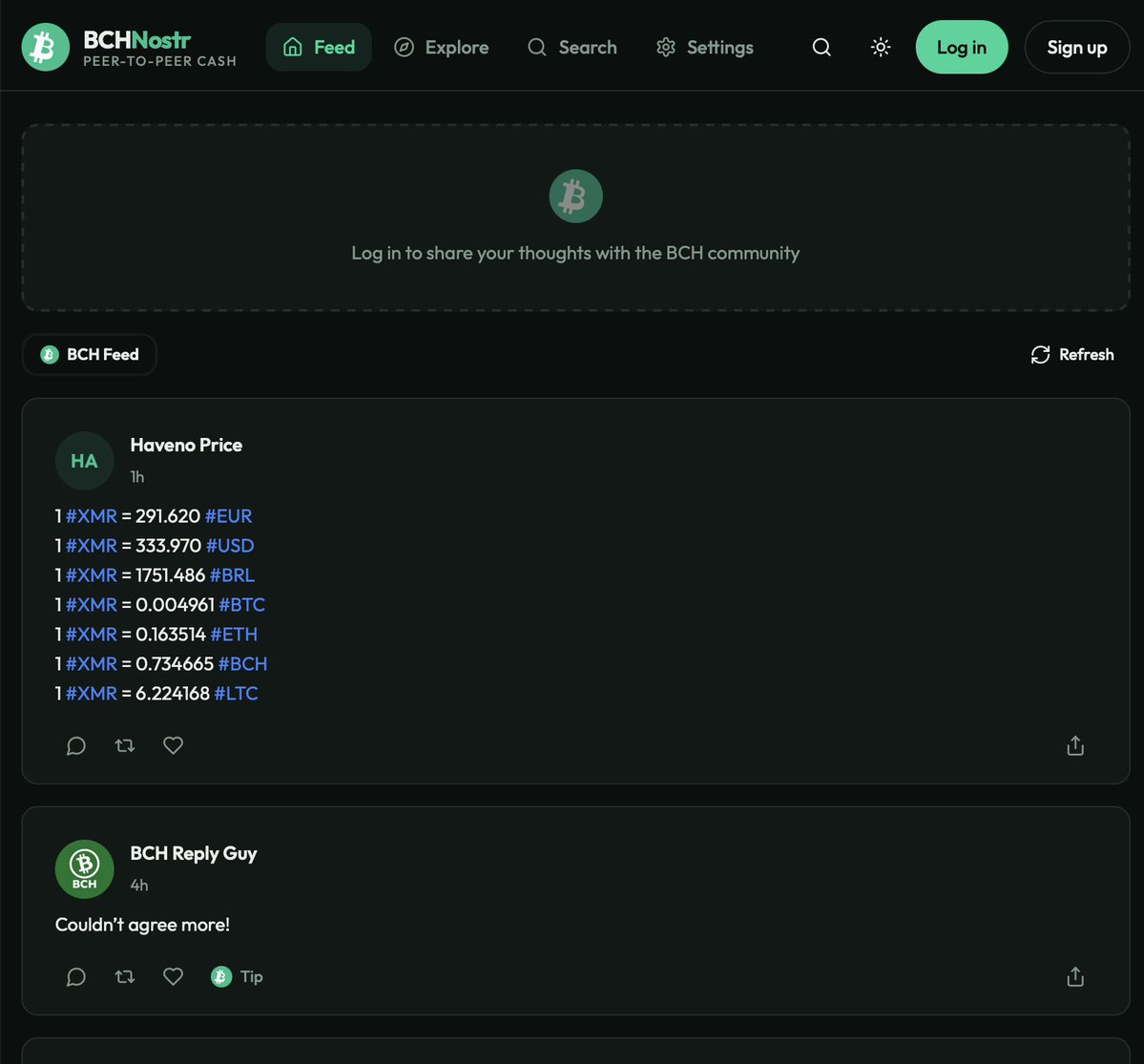1144x1064 pixels.
Task: Open the #BCH hashtag
Action: [242, 664]
